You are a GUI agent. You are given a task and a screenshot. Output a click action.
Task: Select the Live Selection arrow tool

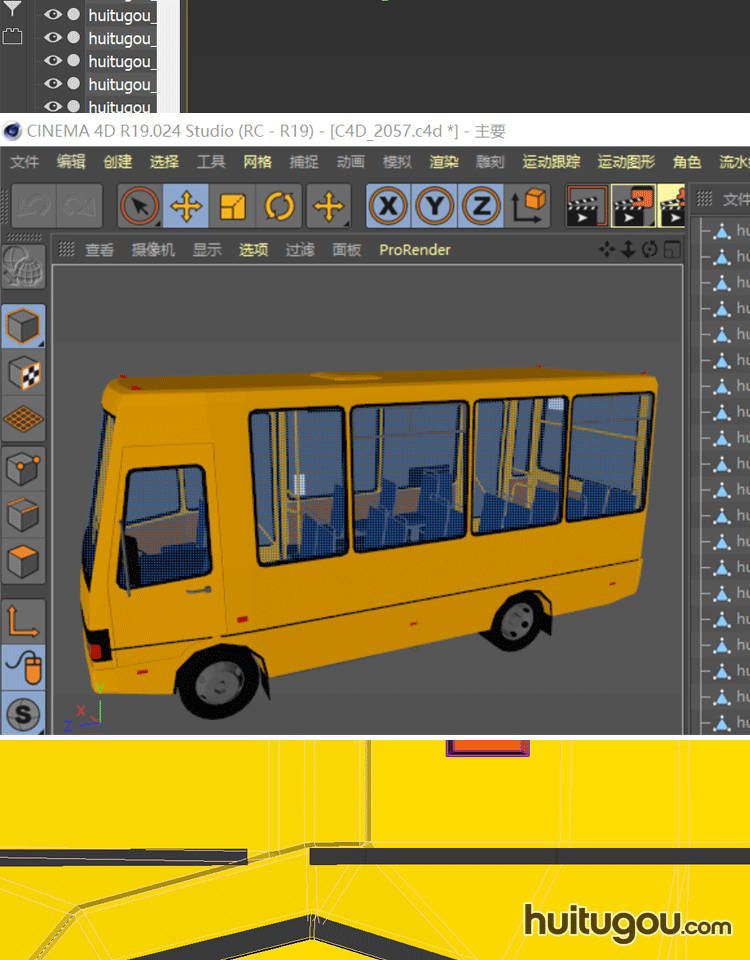(140, 207)
